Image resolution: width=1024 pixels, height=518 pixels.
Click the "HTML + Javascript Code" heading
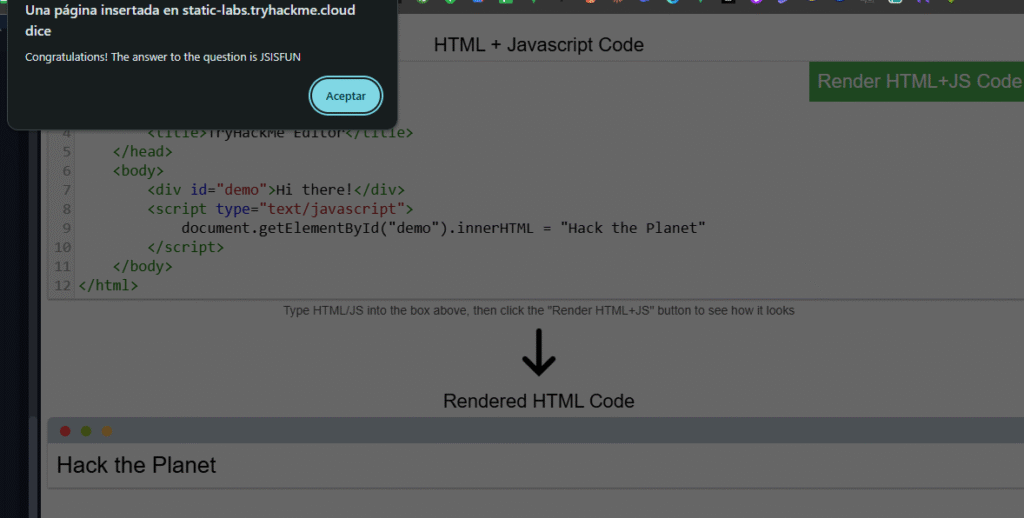coord(538,45)
